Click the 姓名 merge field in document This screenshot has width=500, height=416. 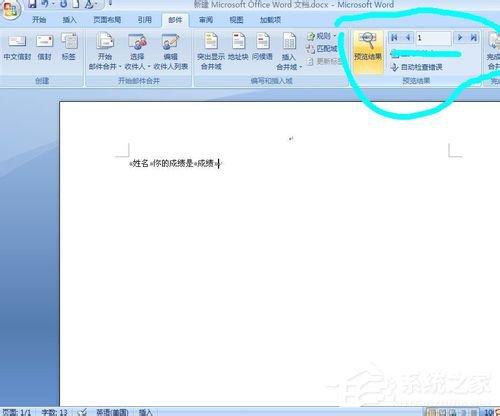tap(141, 163)
